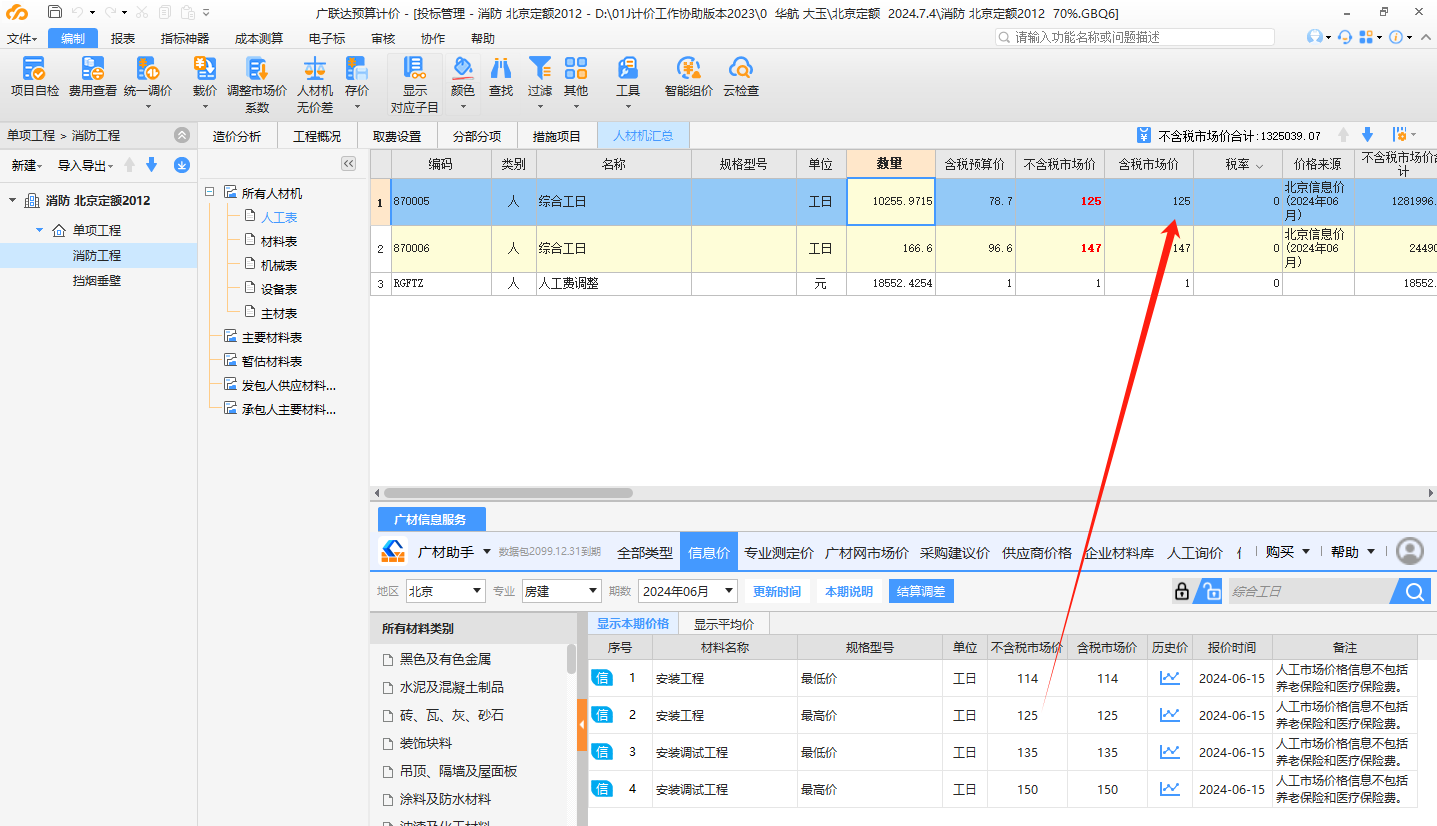Viewport: 1437px width, 826px height.
Task: Click the 结算调差 button
Action: coord(921,591)
